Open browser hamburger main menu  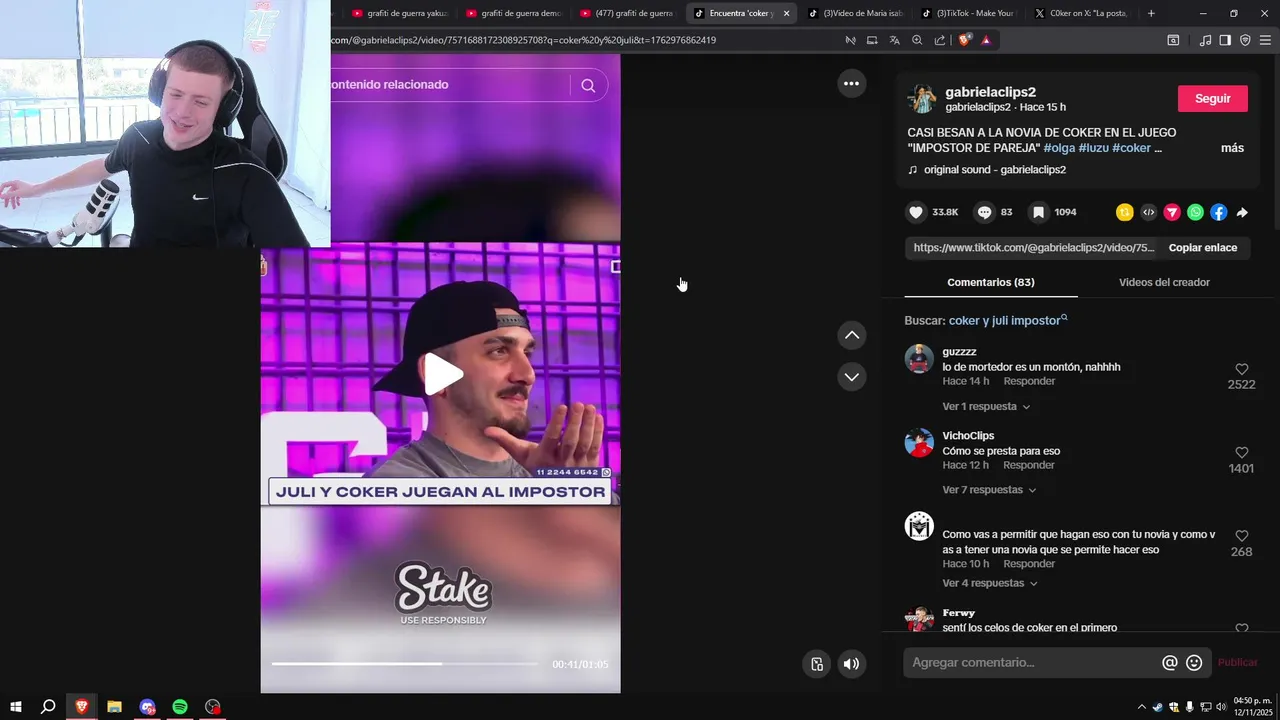[1265, 40]
